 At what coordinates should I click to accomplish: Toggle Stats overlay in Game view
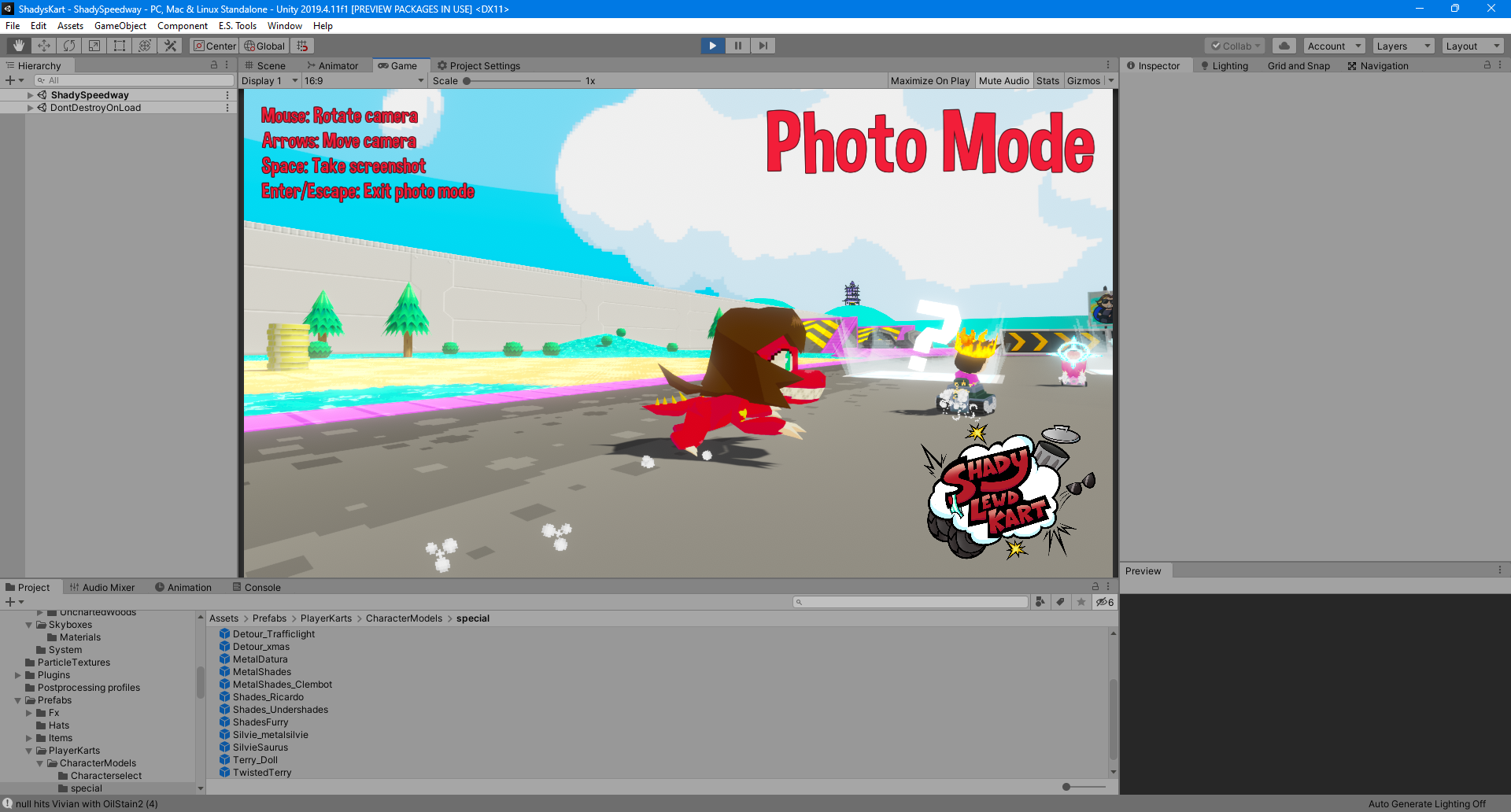[x=1047, y=80]
